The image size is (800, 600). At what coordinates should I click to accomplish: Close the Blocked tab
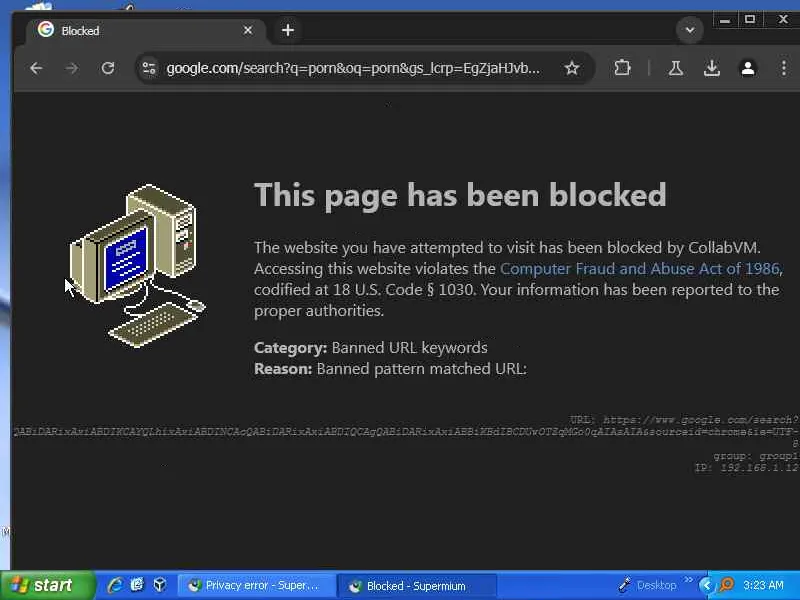click(248, 31)
